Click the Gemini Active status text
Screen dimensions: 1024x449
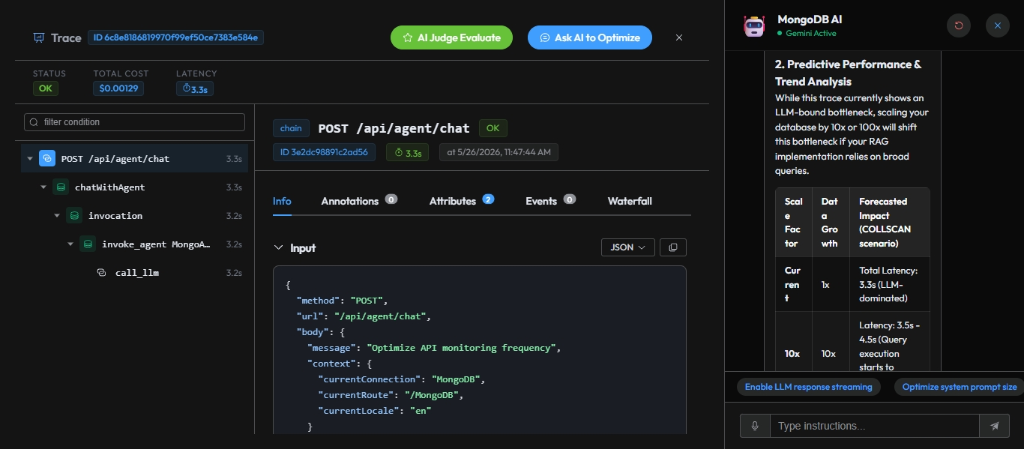pyautogui.click(x=810, y=33)
